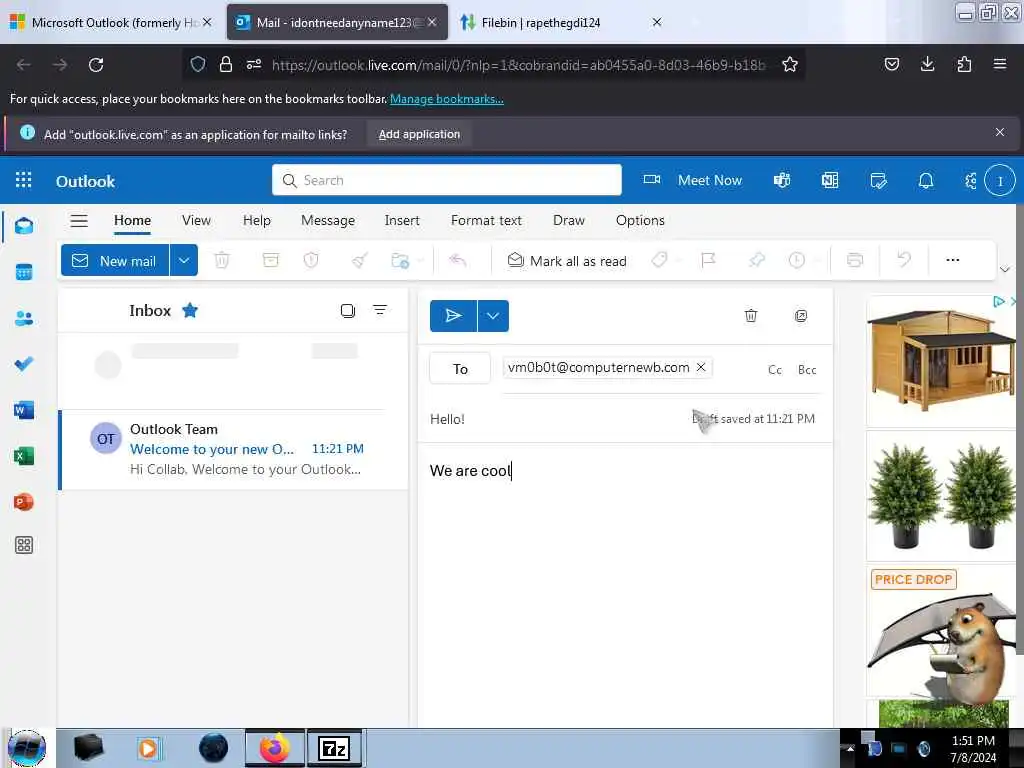Click the Undo icon in the ribbon
Image resolution: width=1024 pixels, height=768 pixels.
coord(904,260)
